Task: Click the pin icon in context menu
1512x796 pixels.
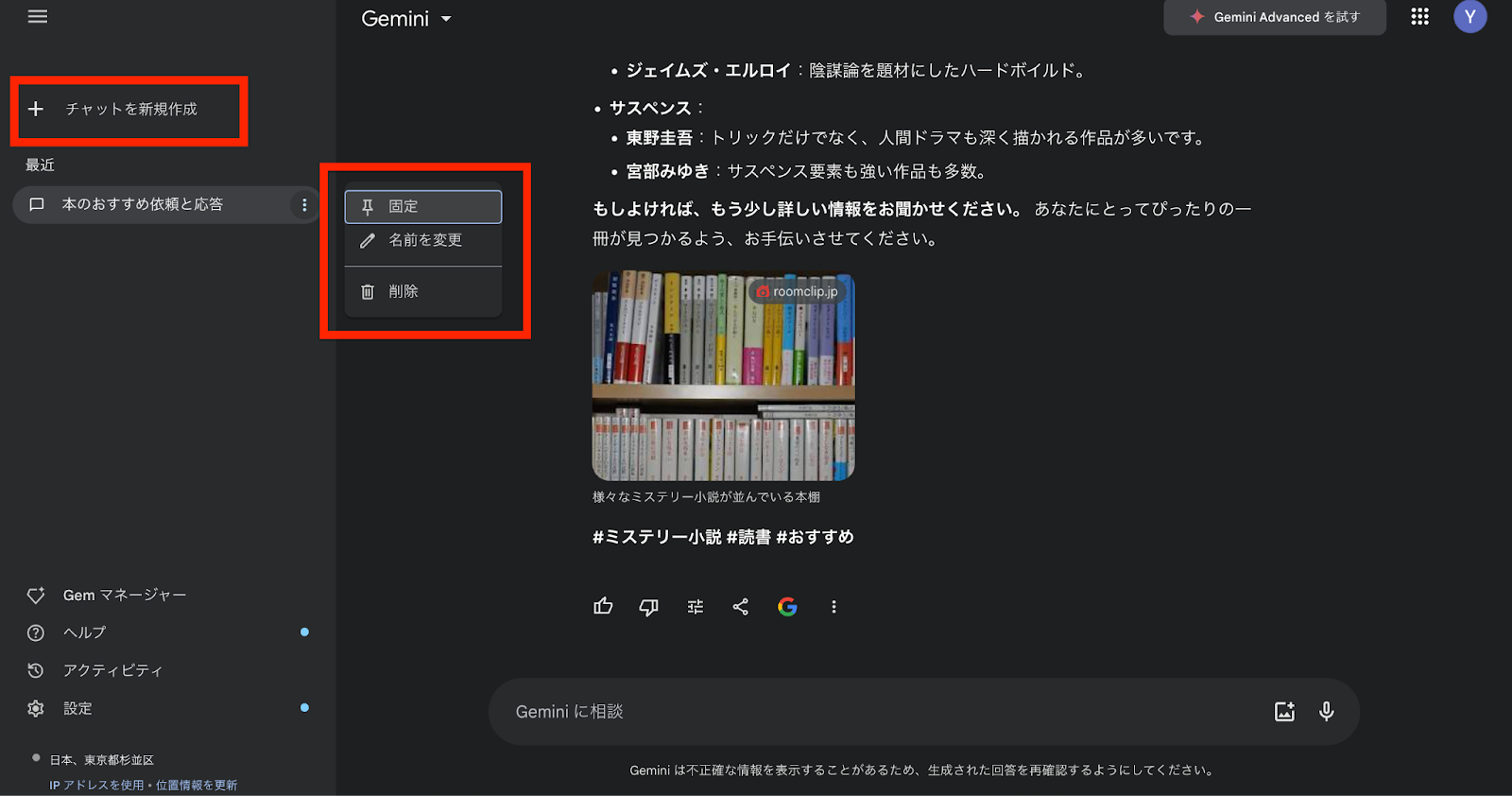Action: point(368,207)
